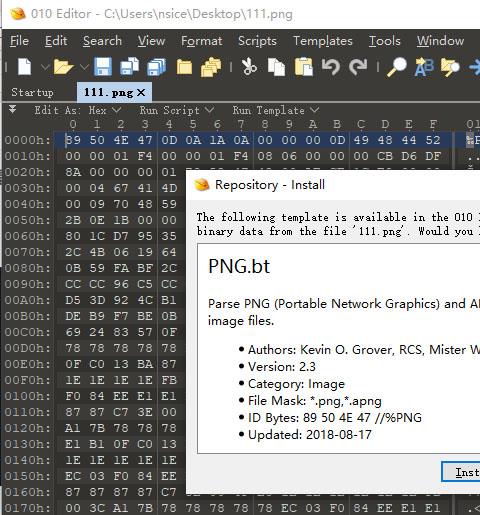This screenshot has height=515, width=480.
Task: Click the Updated: 2018-08-17 line
Action: (x=310, y=435)
